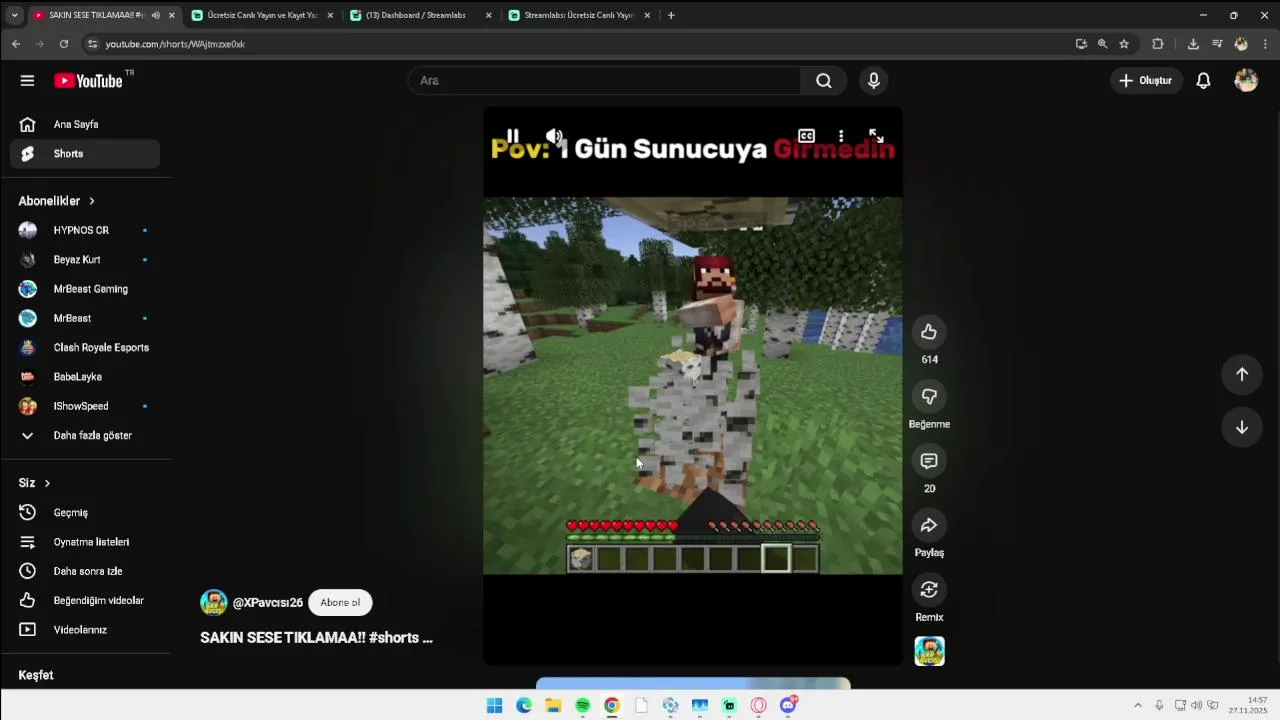Open Chrome downloads
The width and height of the screenshot is (1280, 720).
(x=1193, y=44)
